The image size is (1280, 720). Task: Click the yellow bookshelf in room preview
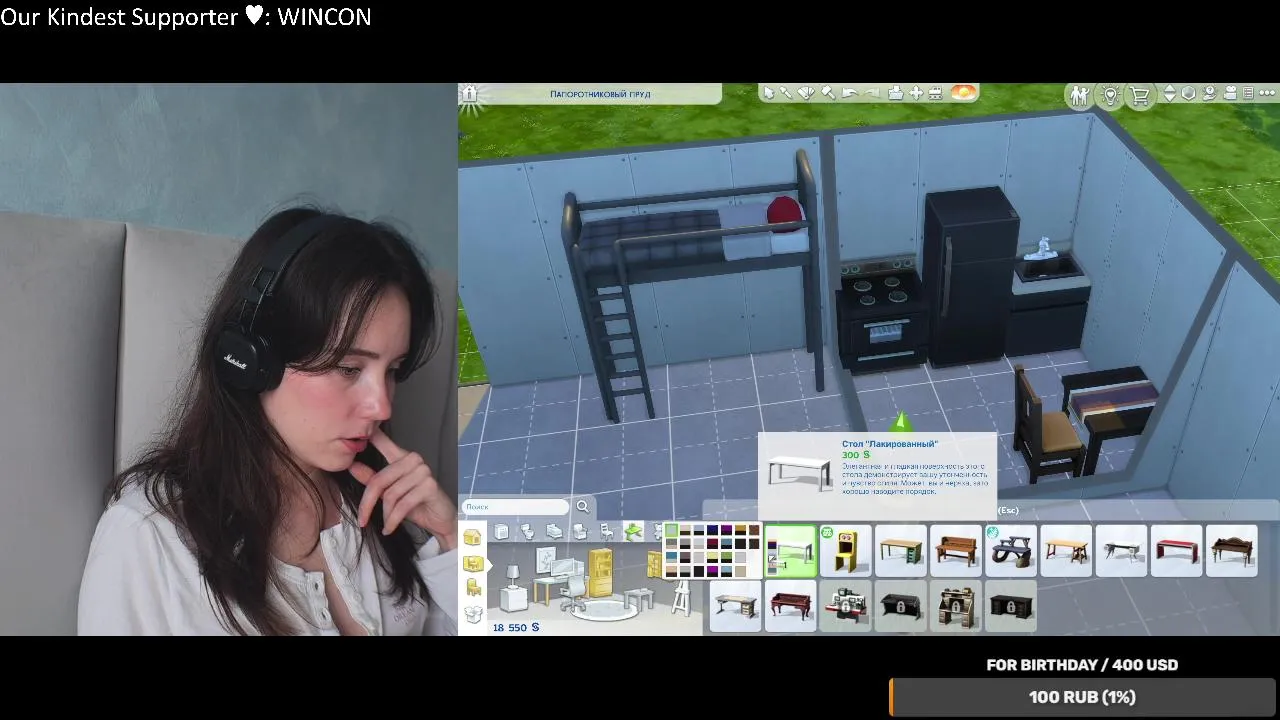pos(602,571)
